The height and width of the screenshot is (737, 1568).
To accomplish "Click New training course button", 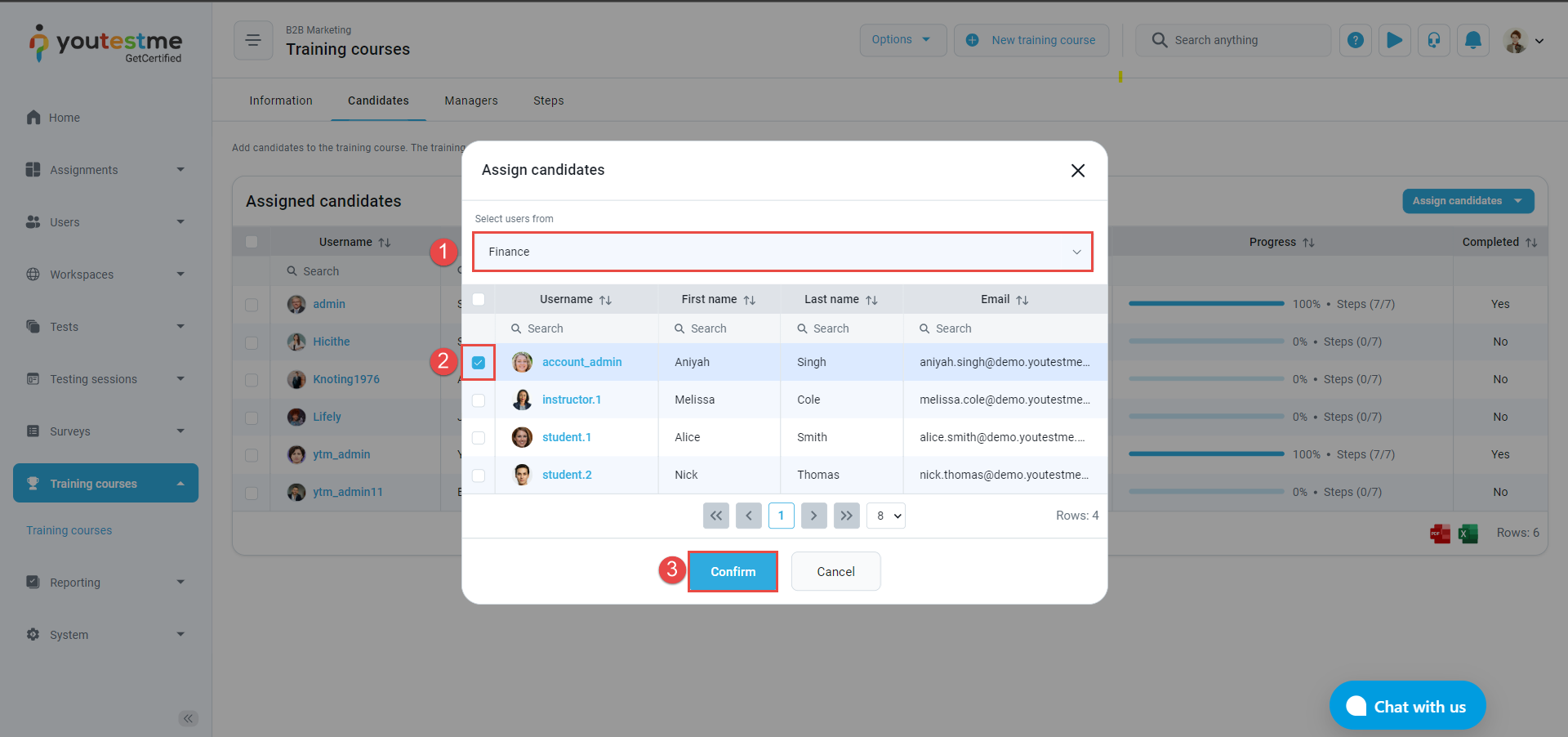I will click(x=1031, y=40).
